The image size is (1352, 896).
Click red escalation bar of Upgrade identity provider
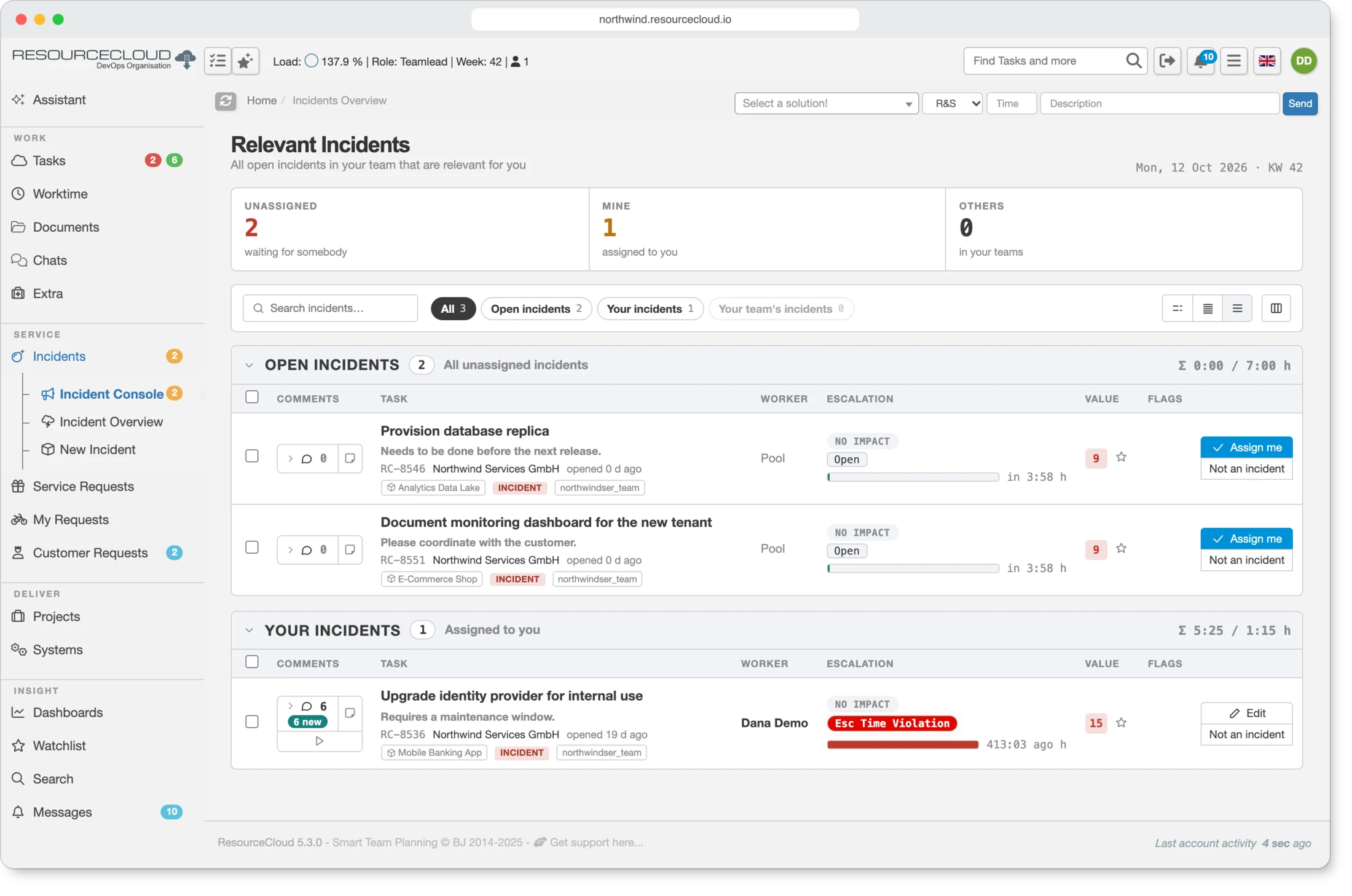(902, 744)
